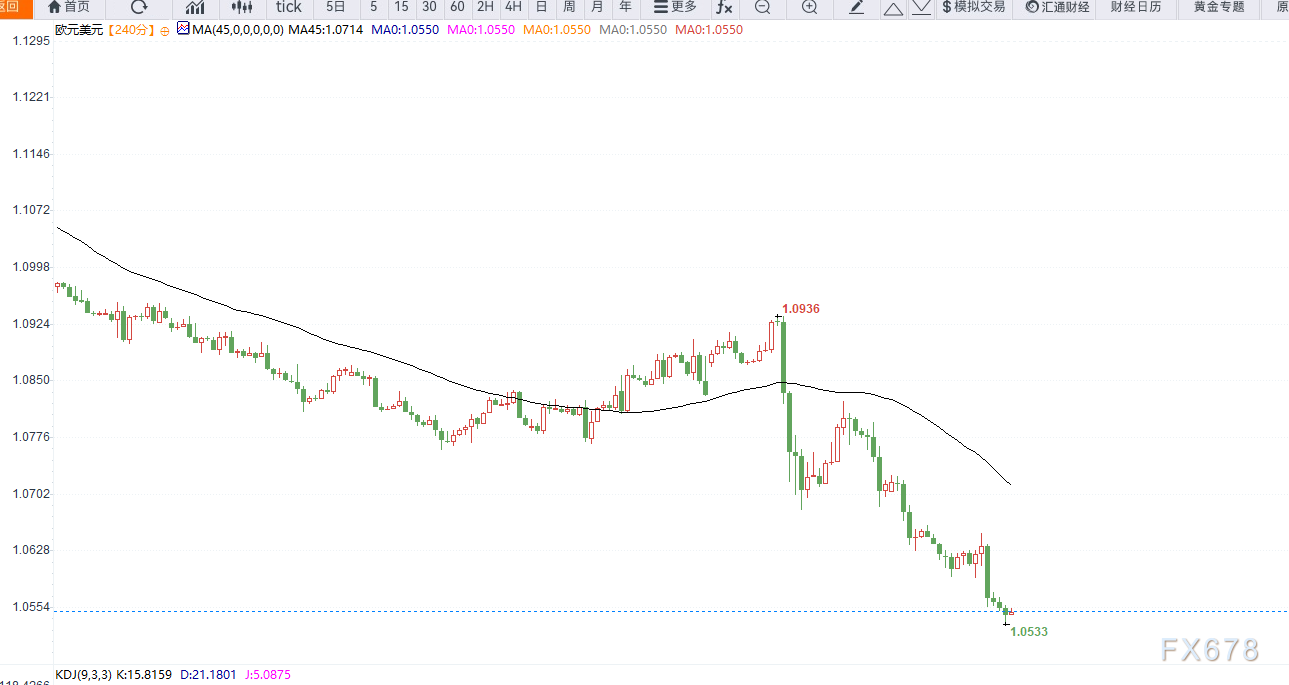Viewport: 1289px width, 685px height.
Task: Open the fx formula indicator tool
Action: coord(723,7)
